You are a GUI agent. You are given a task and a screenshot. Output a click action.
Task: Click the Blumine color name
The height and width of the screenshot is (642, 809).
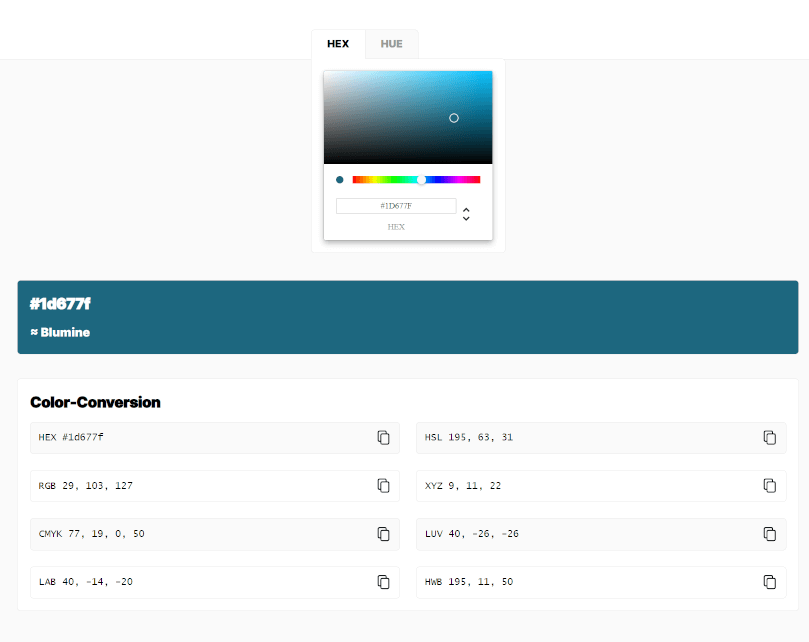point(59,332)
